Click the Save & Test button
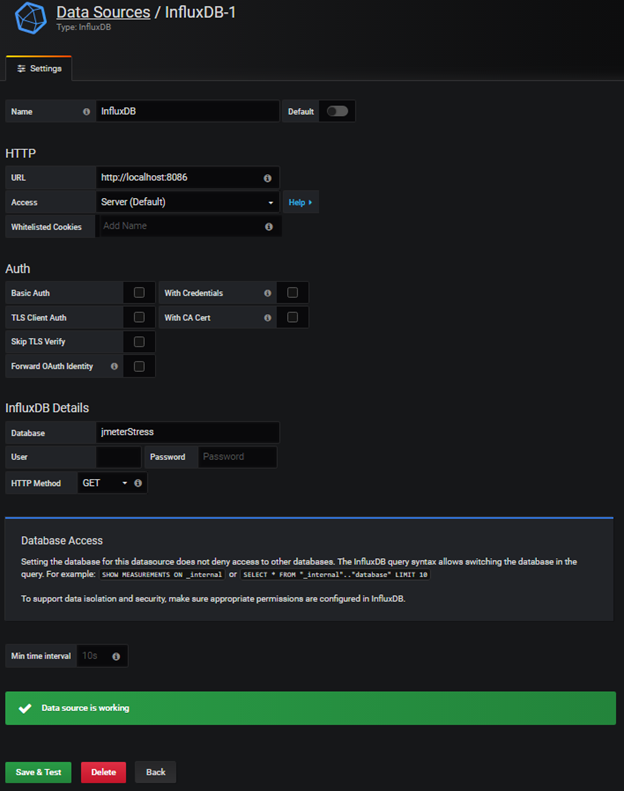 (x=38, y=772)
